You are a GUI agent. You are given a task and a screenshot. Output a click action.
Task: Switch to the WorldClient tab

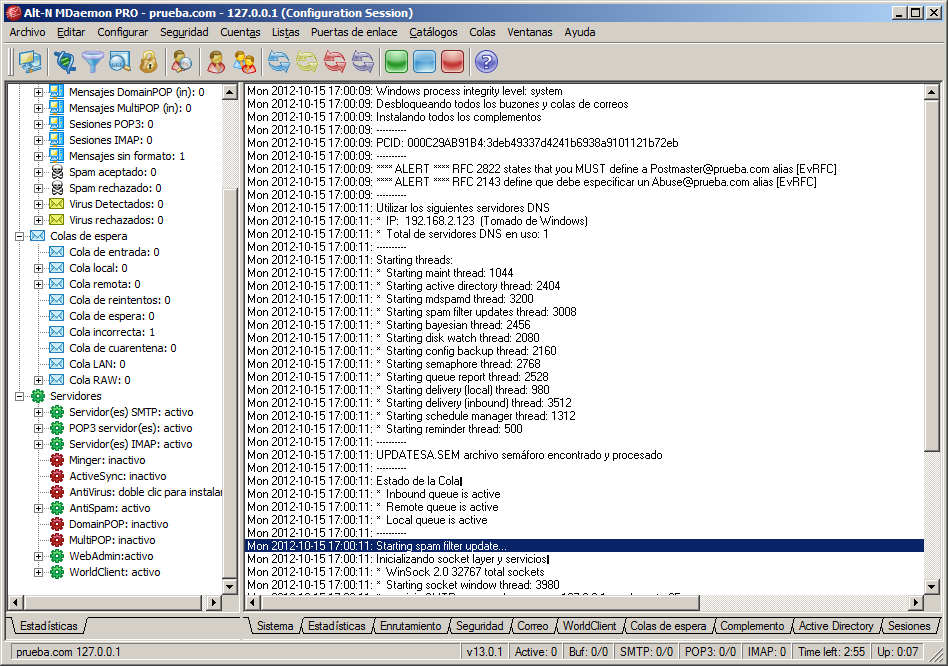pos(590,625)
